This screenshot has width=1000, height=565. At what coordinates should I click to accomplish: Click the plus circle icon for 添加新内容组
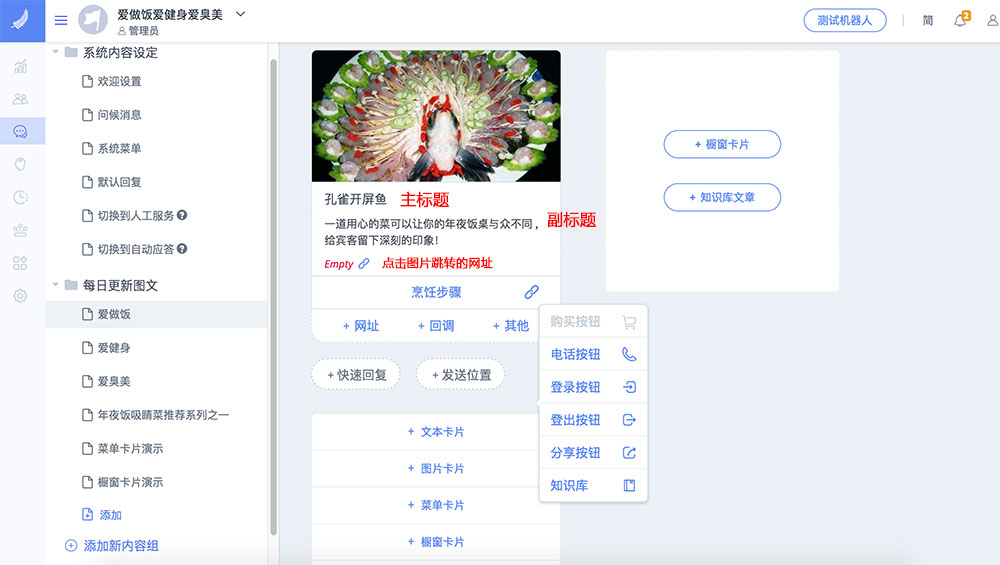point(71,546)
